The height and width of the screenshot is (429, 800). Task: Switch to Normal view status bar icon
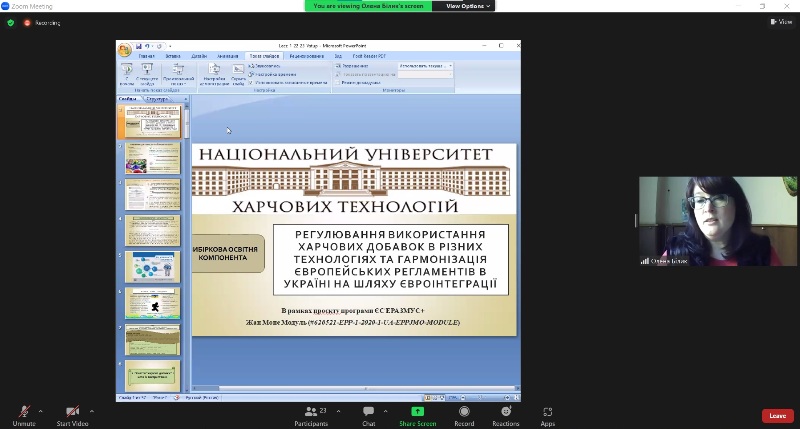coord(428,398)
